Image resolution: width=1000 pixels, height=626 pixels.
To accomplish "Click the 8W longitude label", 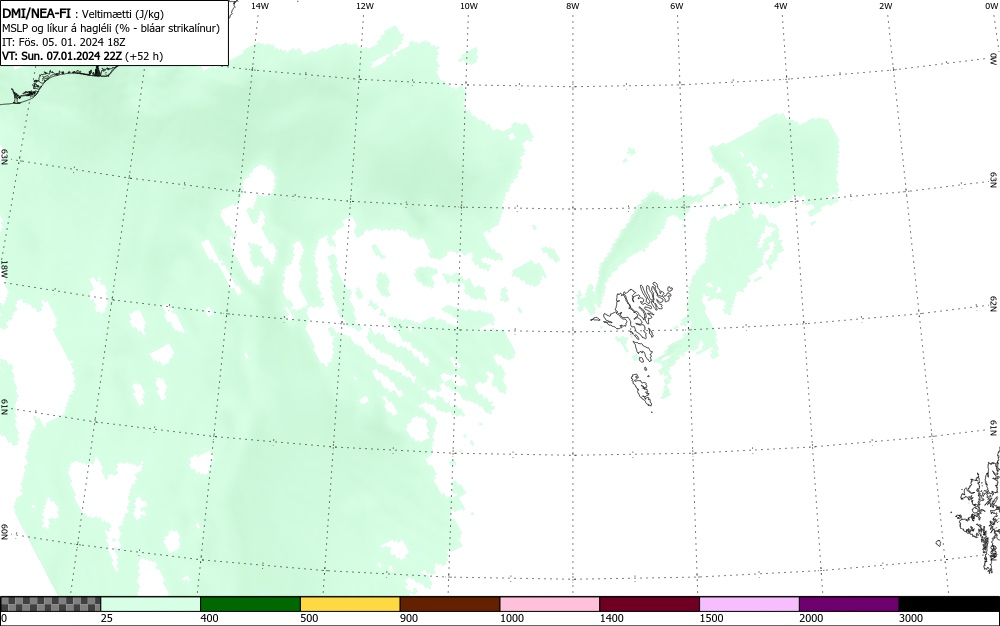I will [x=573, y=6].
